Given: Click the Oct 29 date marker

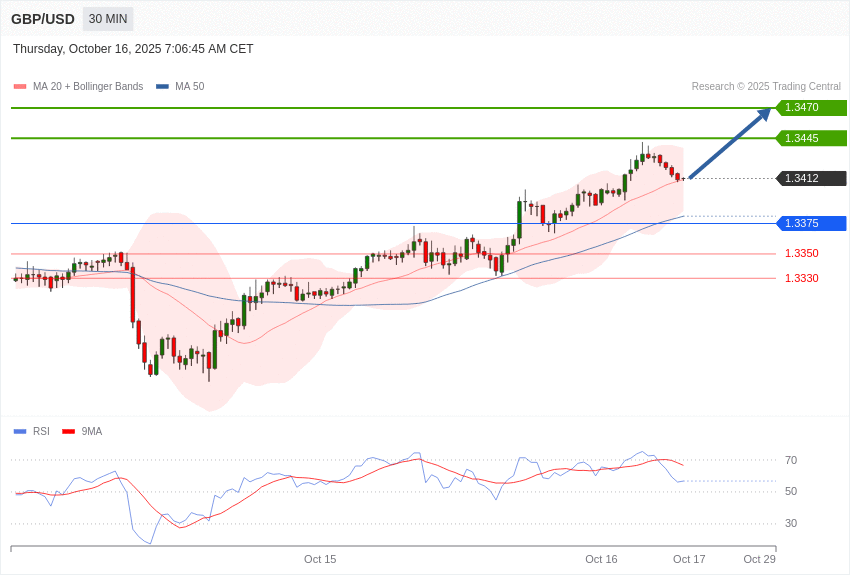Looking at the screenshot, I should [759, 559].
